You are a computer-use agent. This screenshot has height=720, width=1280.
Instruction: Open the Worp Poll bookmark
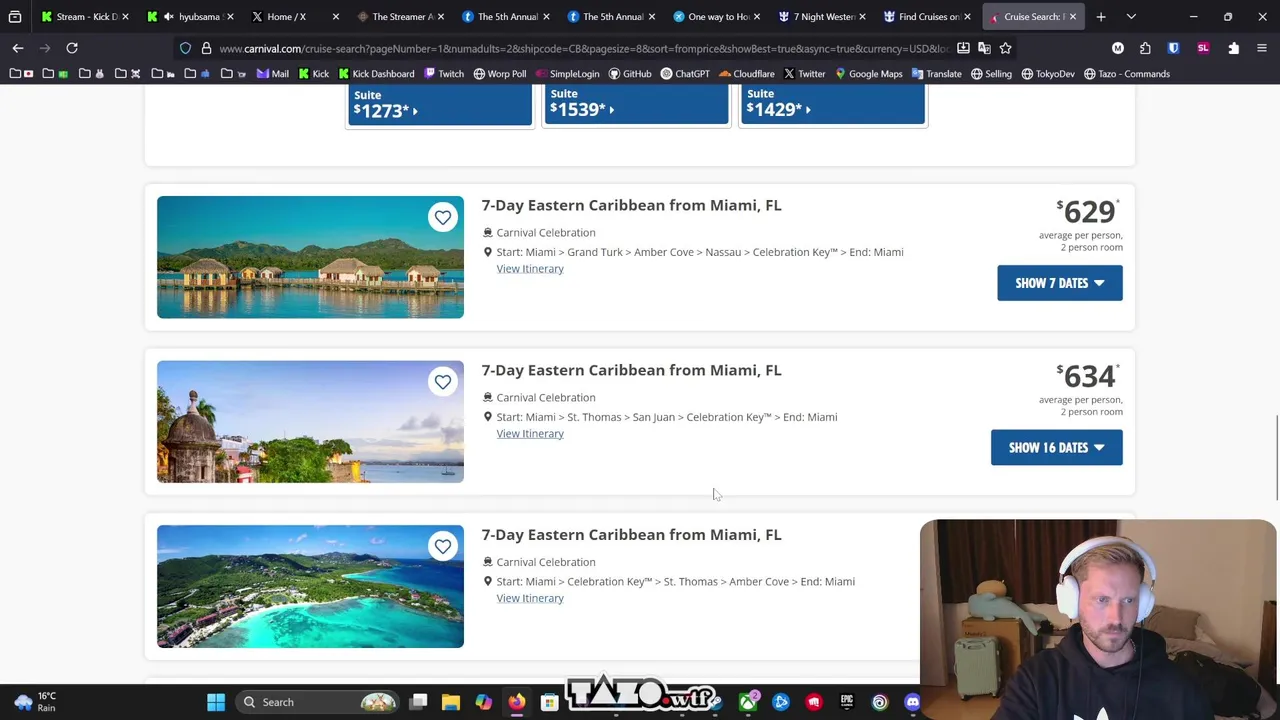(499, 74)
